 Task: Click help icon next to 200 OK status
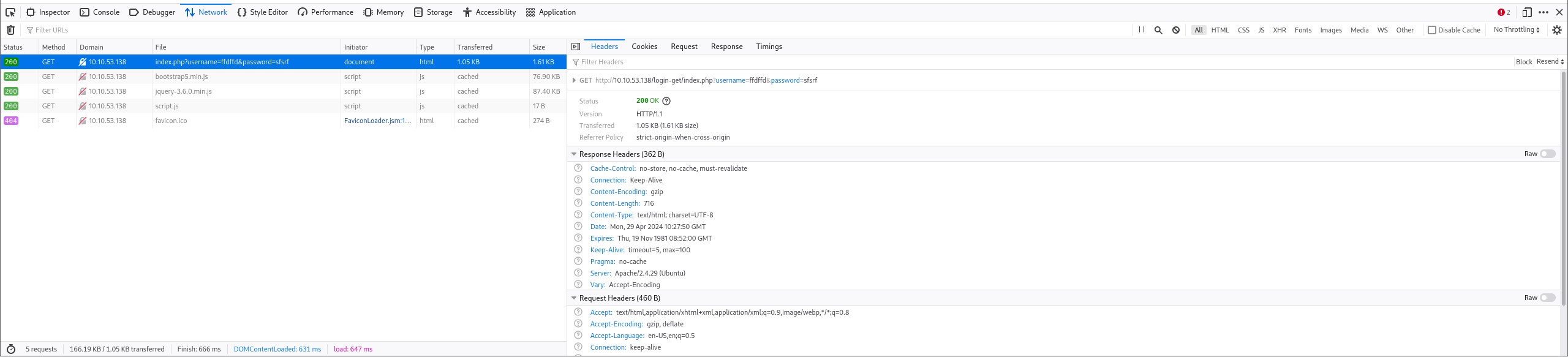666,101
